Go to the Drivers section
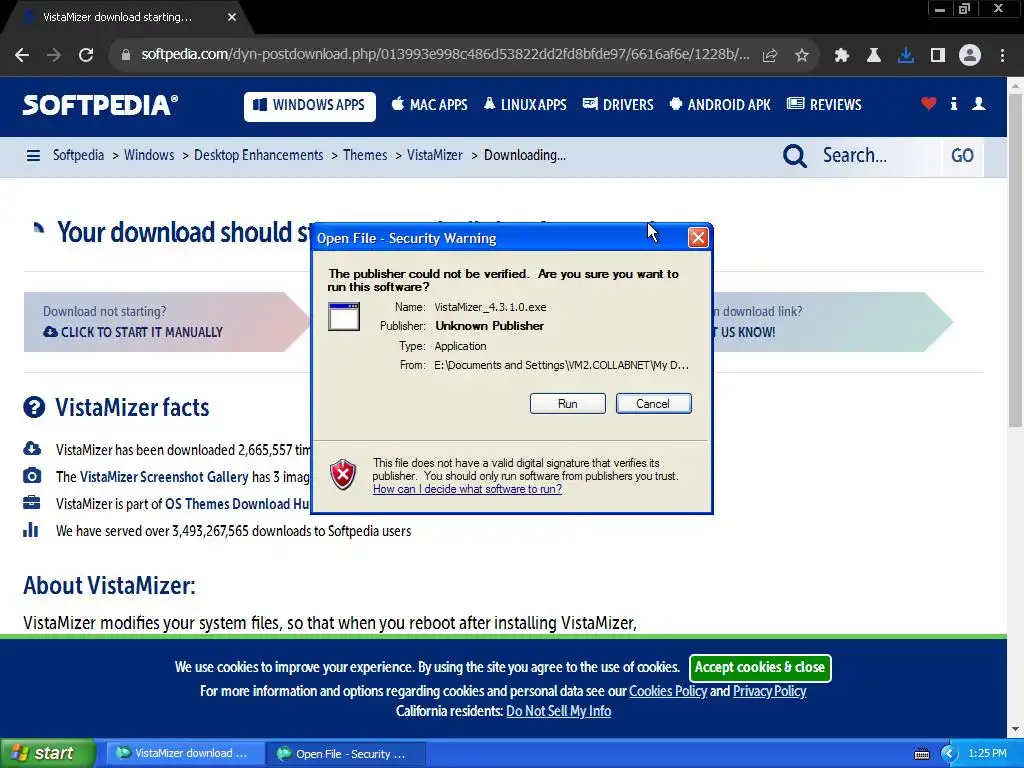 click(618, 104)
